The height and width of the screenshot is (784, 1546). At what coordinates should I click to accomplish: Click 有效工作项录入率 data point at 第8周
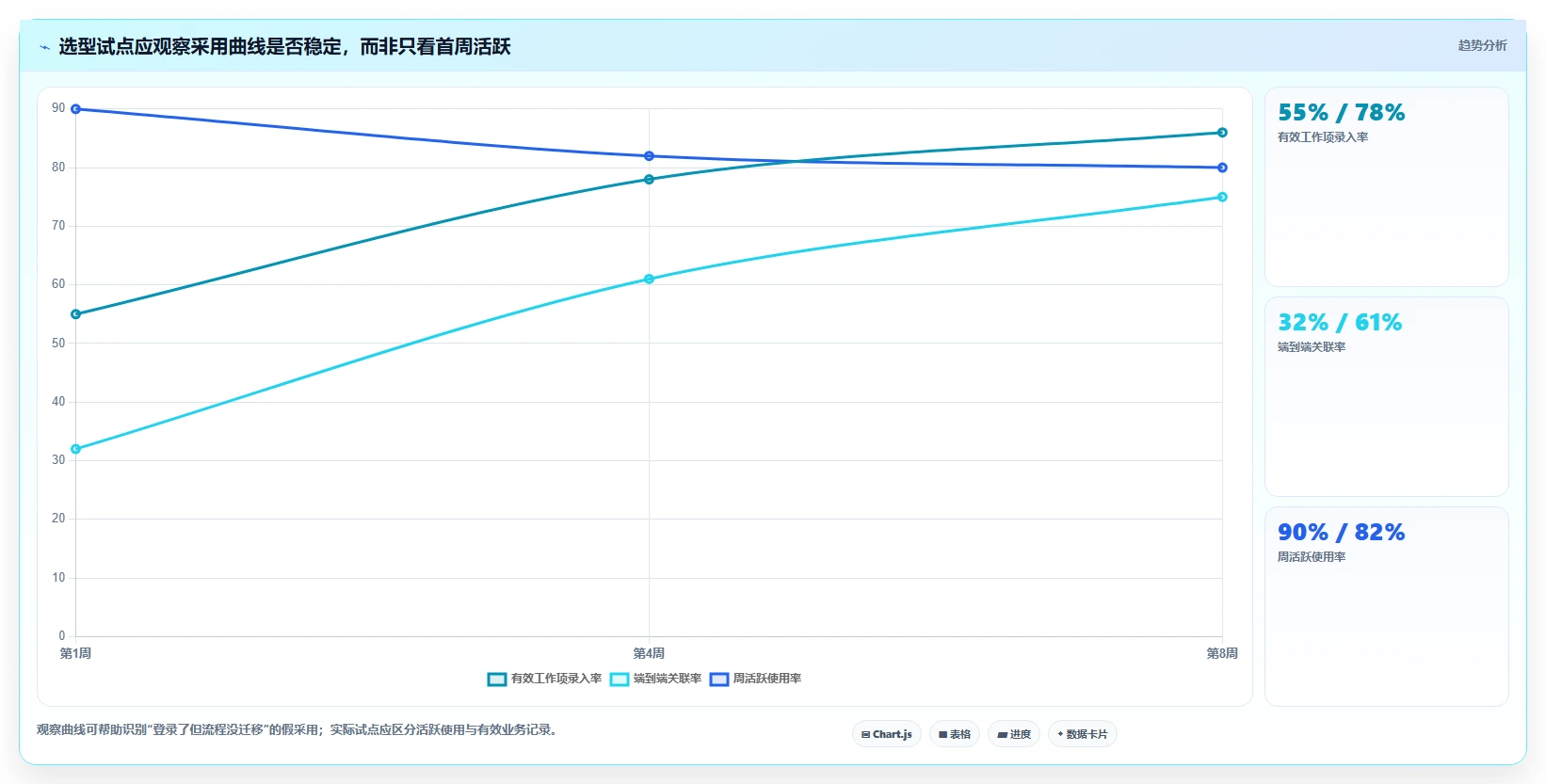[x=1222, y=133]
